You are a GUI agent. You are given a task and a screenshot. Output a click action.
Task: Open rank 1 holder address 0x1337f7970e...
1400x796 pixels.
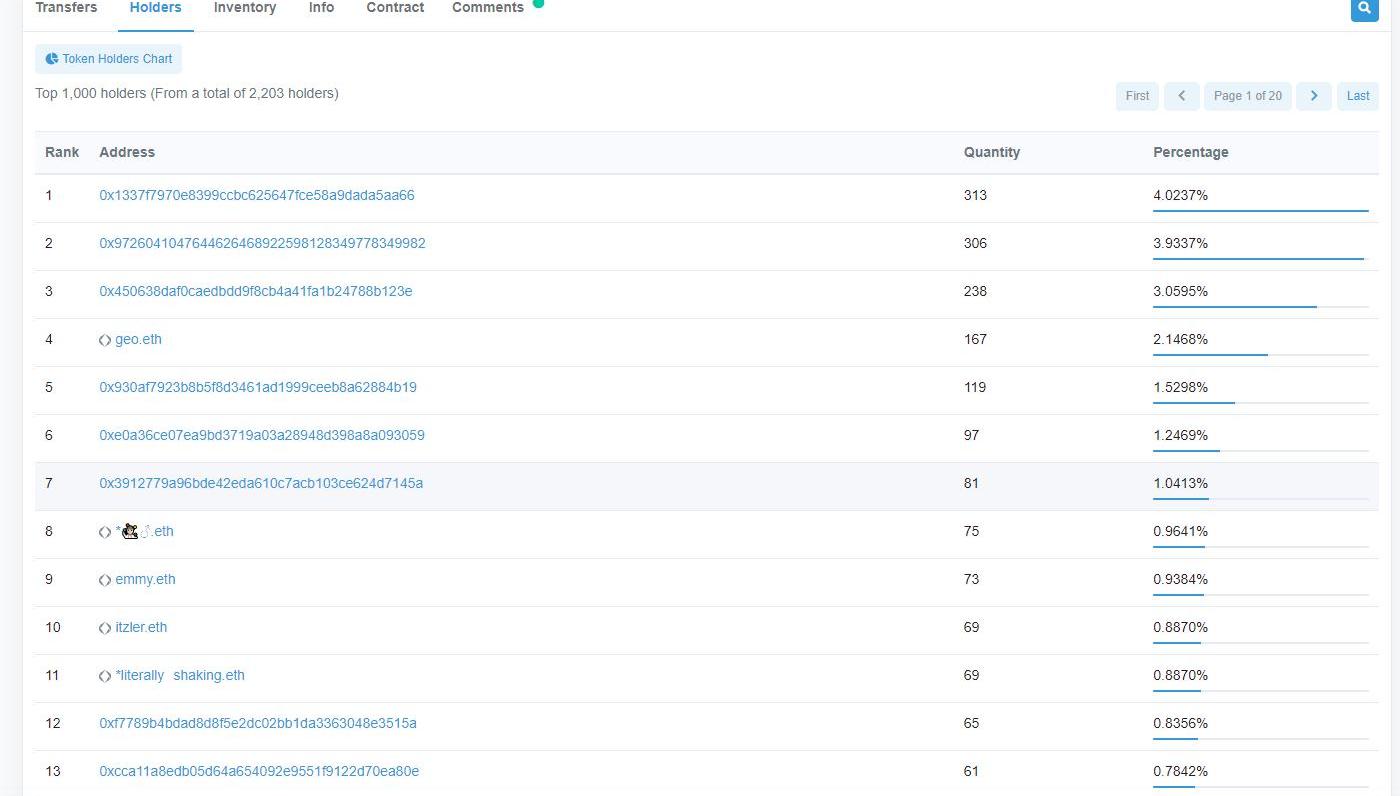[256, 195]
